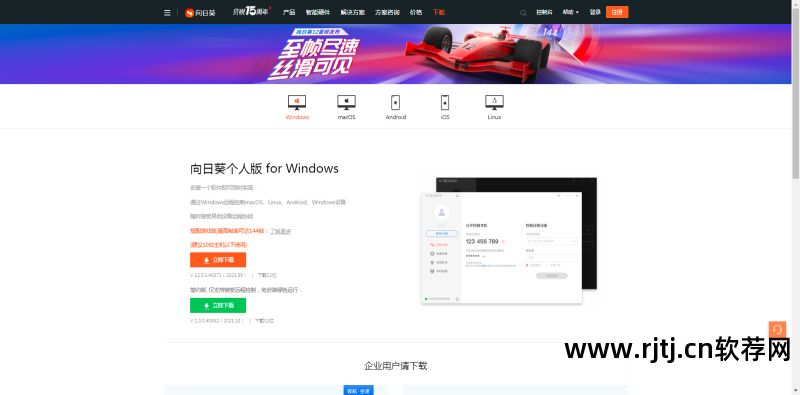Viewport: 800px width, 395px height.
Task: Open the 智能硬件 menu
Action: 317,12
